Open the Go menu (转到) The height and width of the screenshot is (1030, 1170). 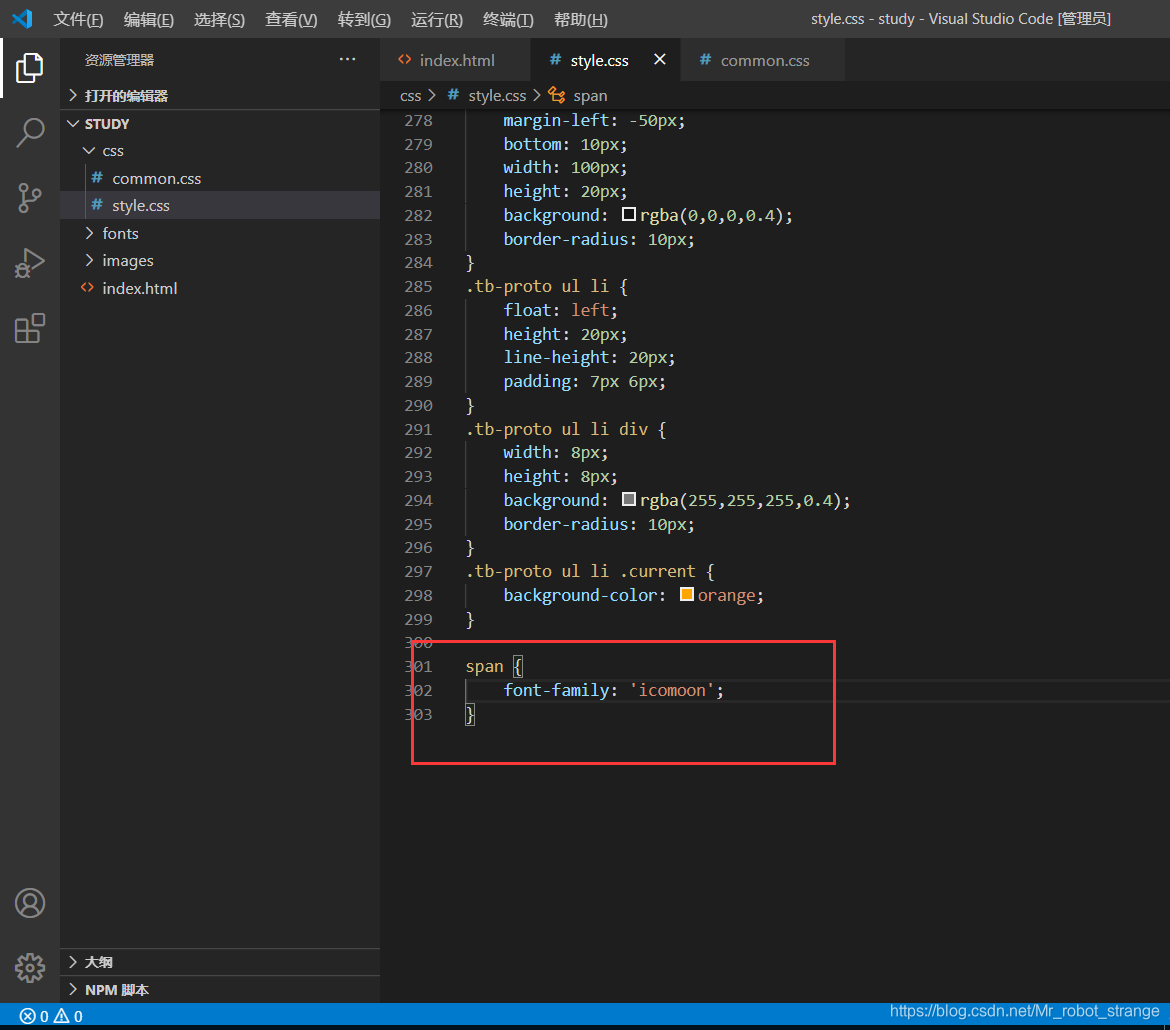(x=364, y=19)
